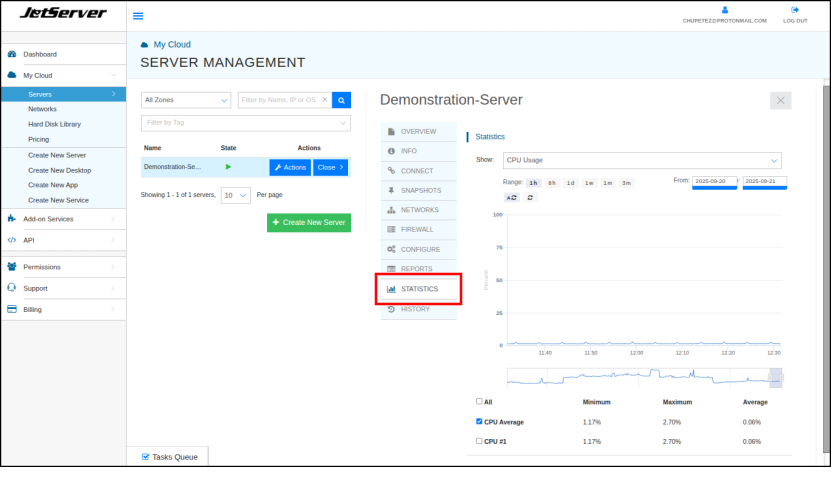
Task: Open the per page count dropdown
Action: tap(236, 195)
